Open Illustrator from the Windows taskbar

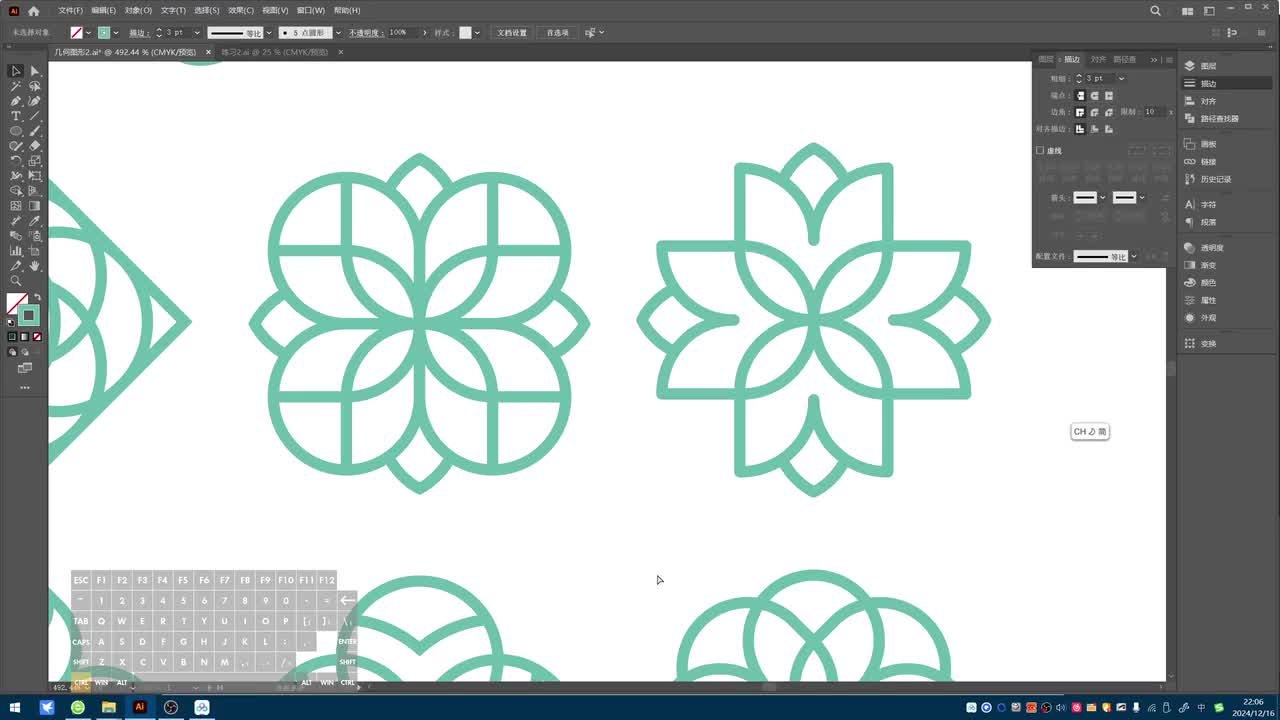[x=140, y=708]
